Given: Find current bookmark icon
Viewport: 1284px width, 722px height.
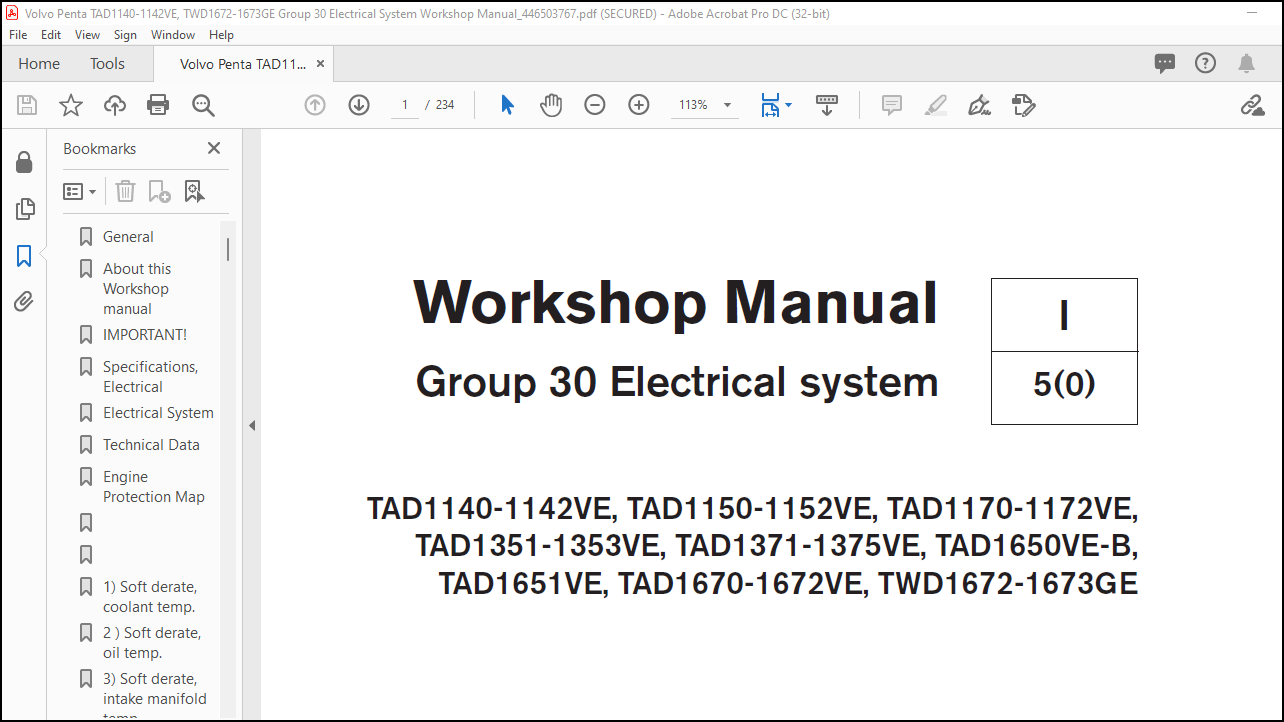Looking at the screenshot, I should pyautogui.click(x=194, y=191).
